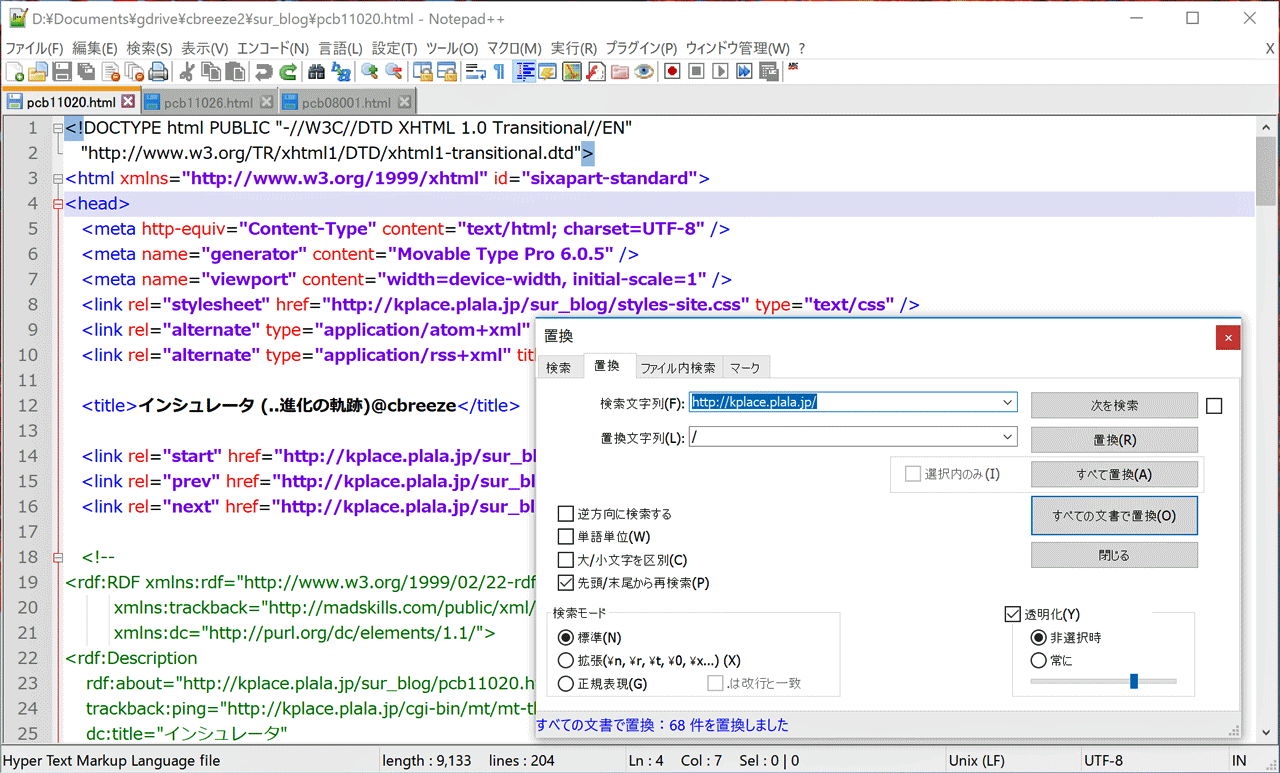Expand the 検索文字列 history dropdown
This screenshot has height=773, width=1280.
point(1007,403)
